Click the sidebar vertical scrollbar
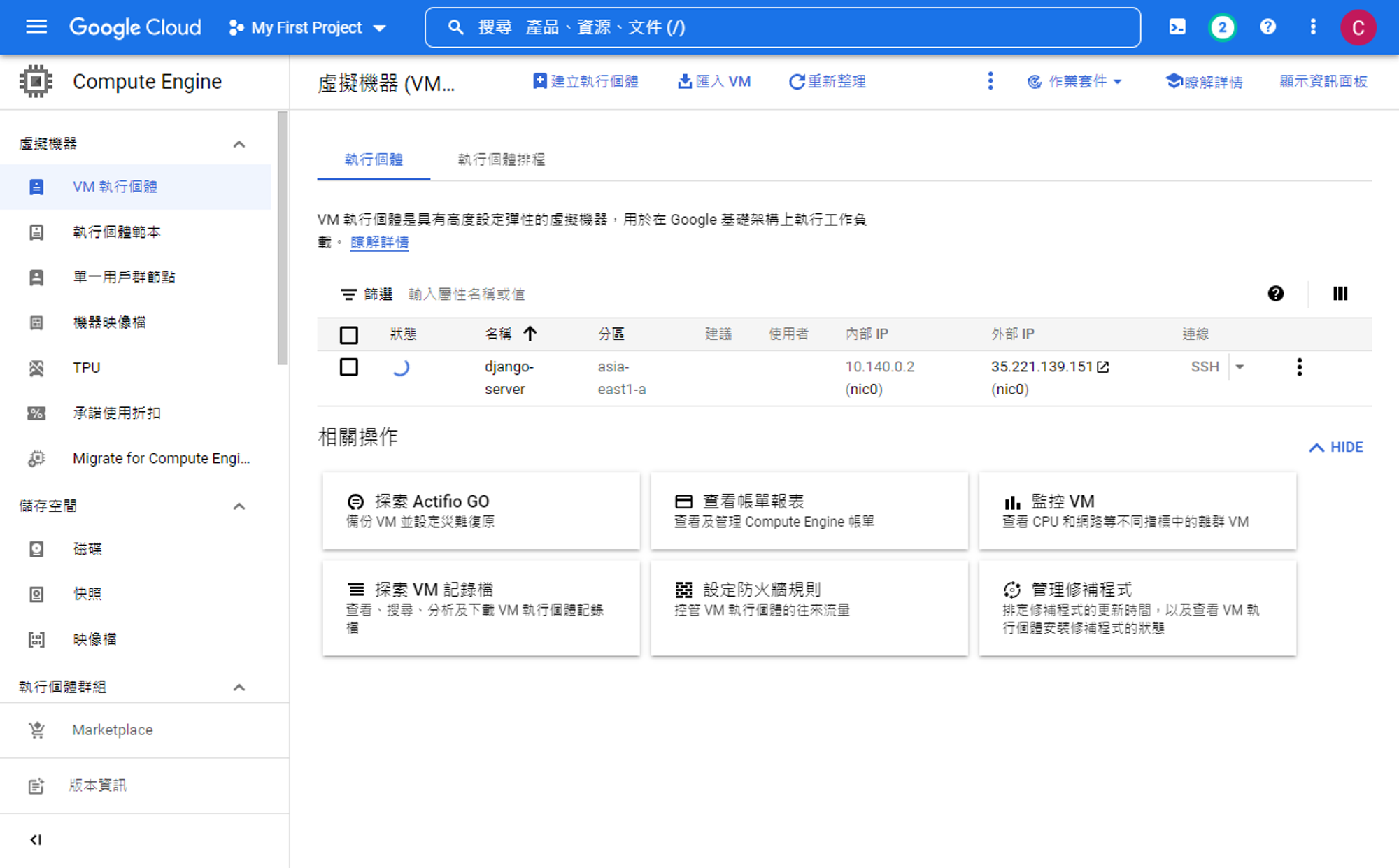Screen dimensions: 1399x868 click(x=283, y=238)
